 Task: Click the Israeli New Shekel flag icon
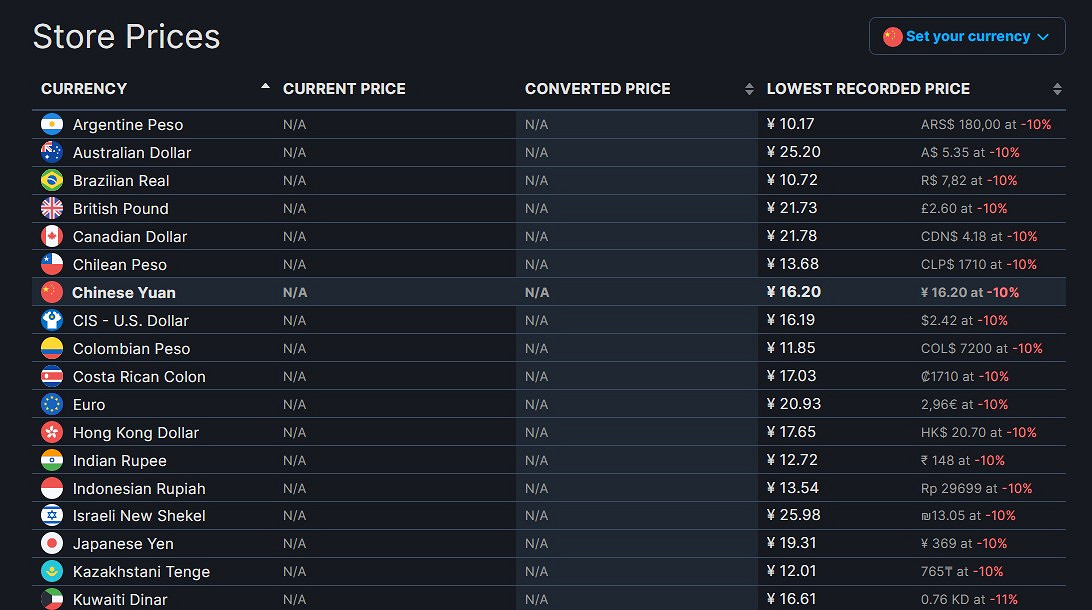pos(52,516)
